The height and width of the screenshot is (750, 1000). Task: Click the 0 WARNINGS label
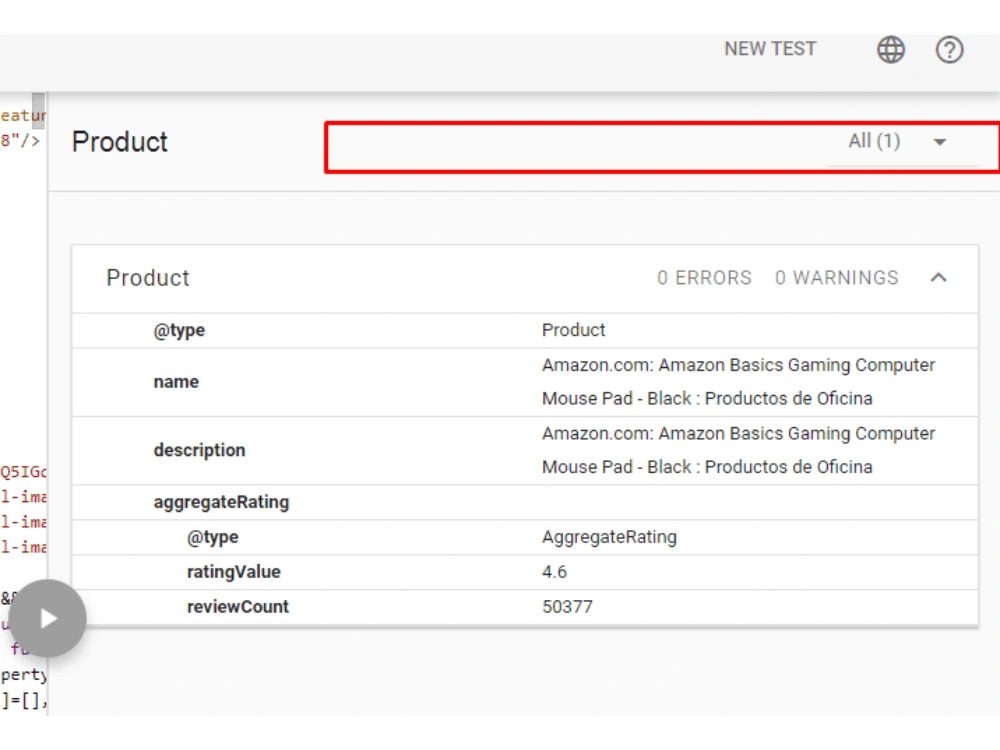pyautogui.click(x=837, y=278)
